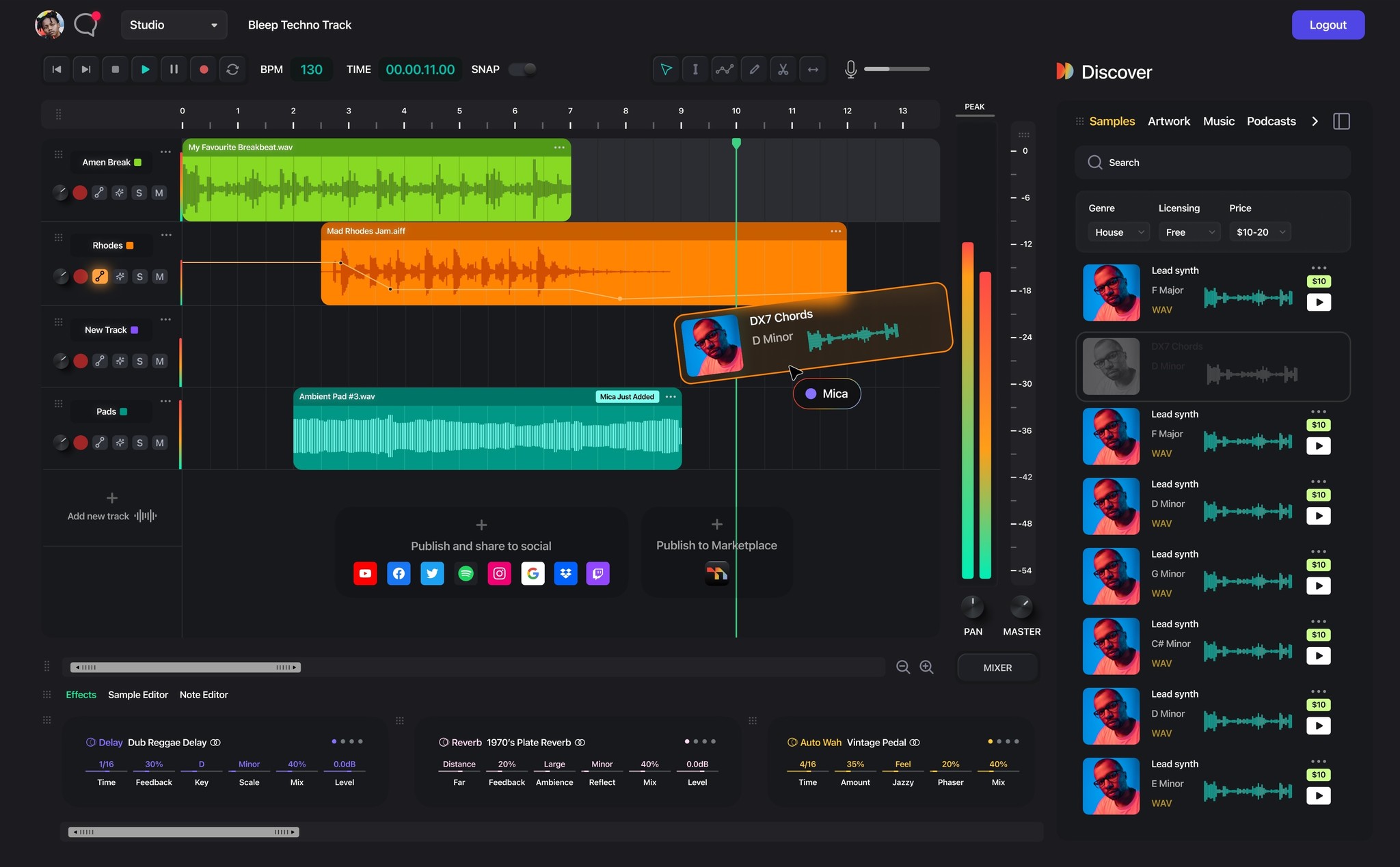Screen dimensions: 1400x867
Task: Click the automation icon on Rhodes track
Action: 100,277
